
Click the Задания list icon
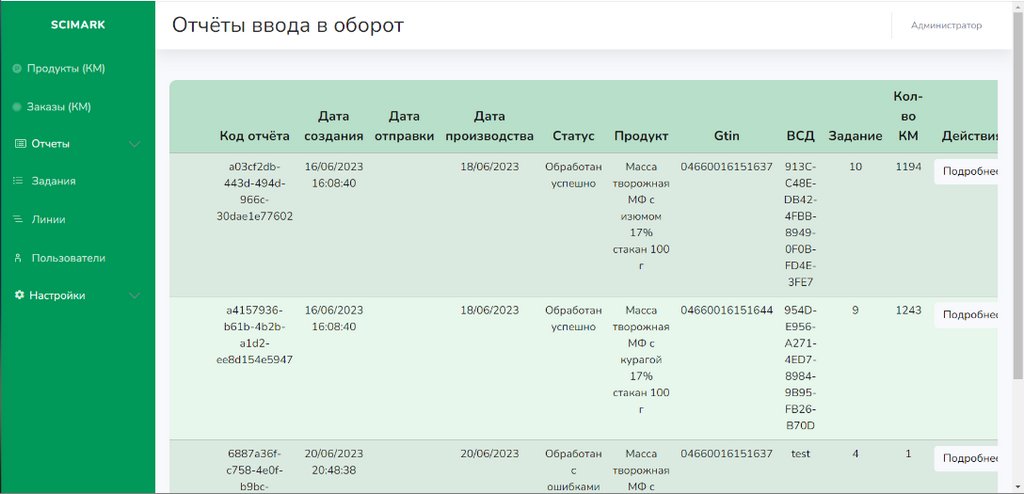[x=18, y=181]
